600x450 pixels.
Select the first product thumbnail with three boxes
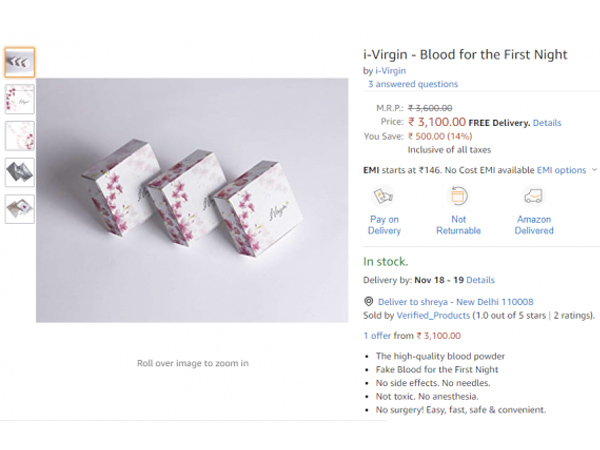tap(19, 63)
